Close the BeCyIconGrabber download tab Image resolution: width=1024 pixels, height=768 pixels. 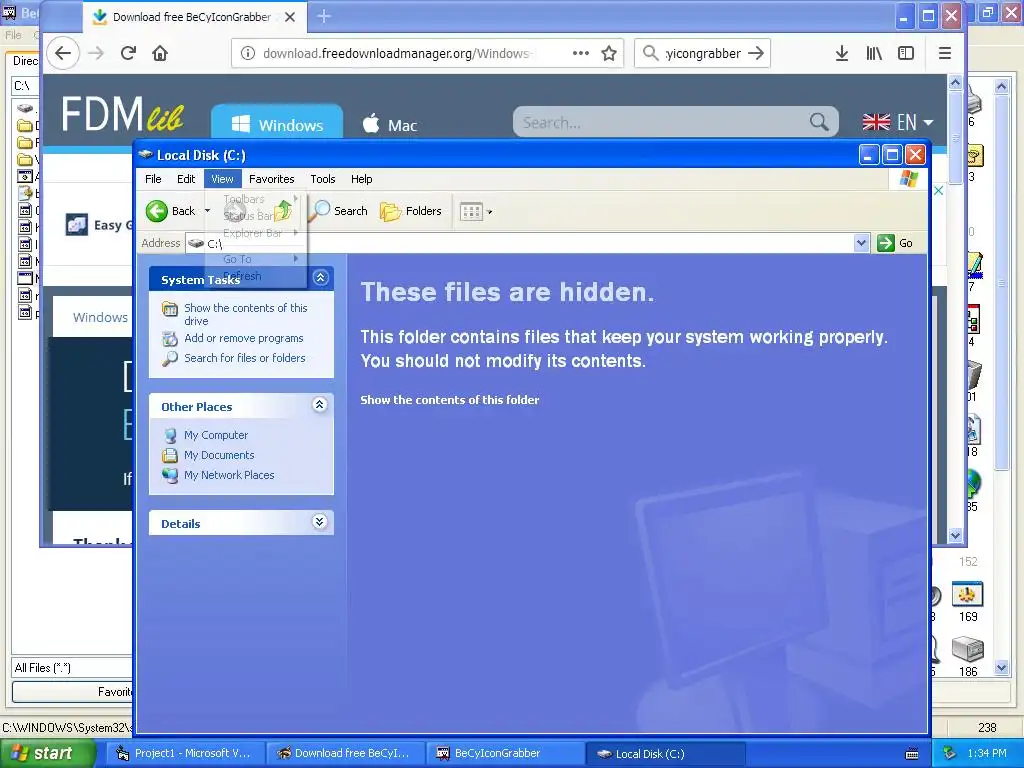[x=290, y=17]
